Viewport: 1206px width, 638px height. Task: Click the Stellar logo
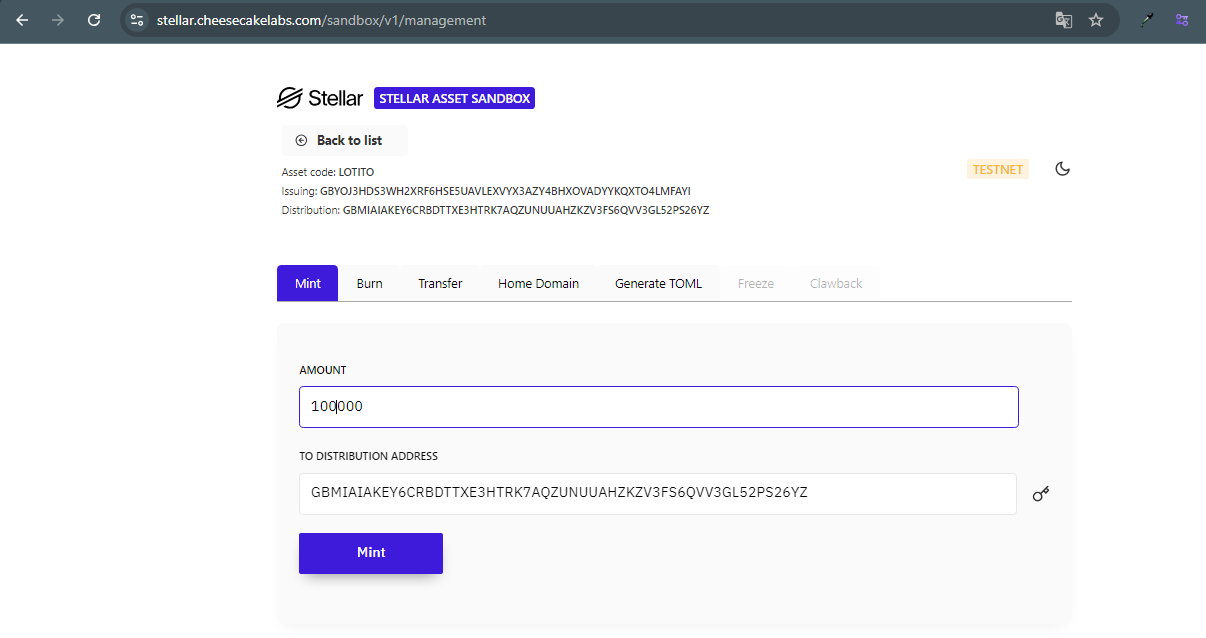coord(320,98)
